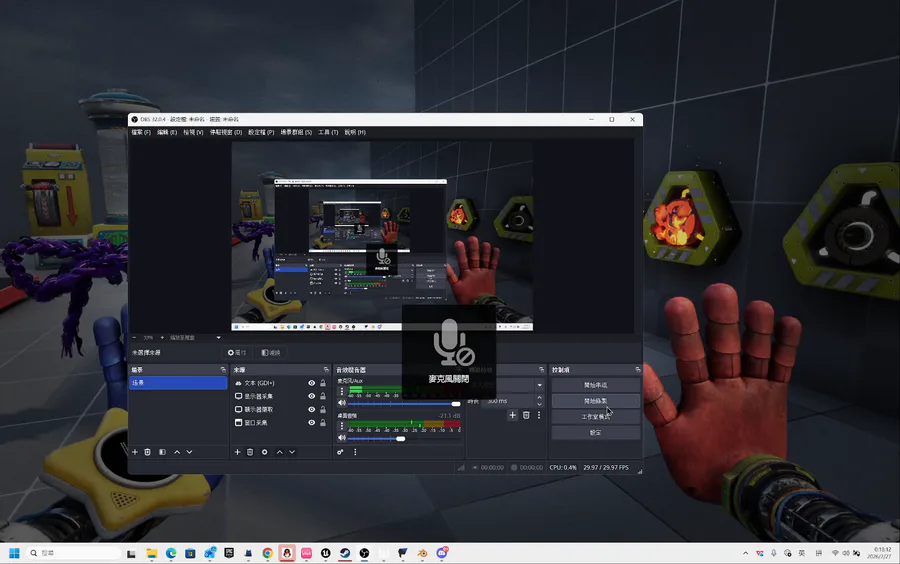Mute the Mic/Aux speaker icon

[x=342, y=403]
